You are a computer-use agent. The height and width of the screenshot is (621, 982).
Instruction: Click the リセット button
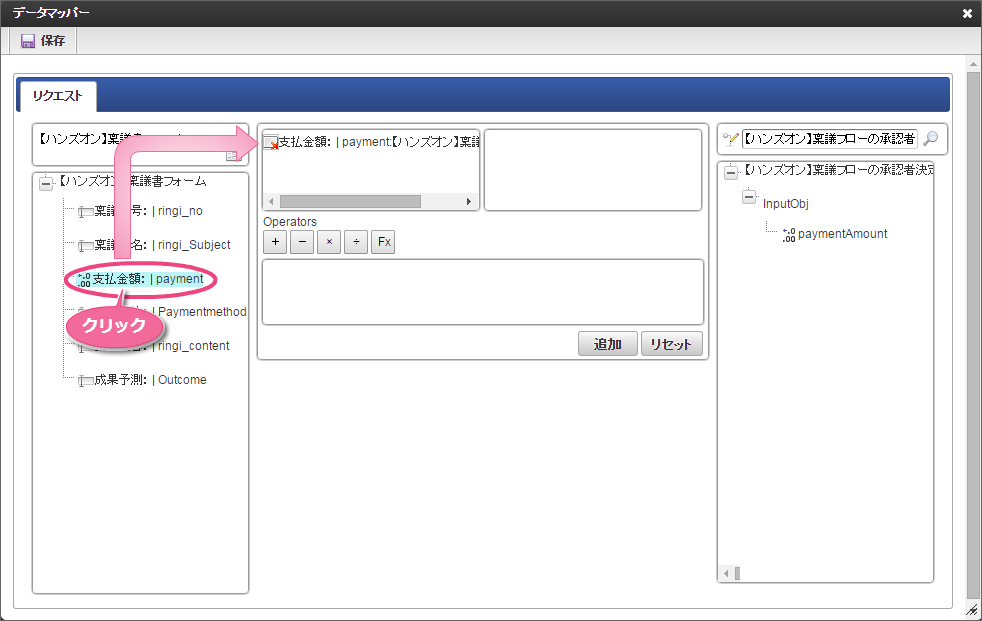[x=671, y=344]
